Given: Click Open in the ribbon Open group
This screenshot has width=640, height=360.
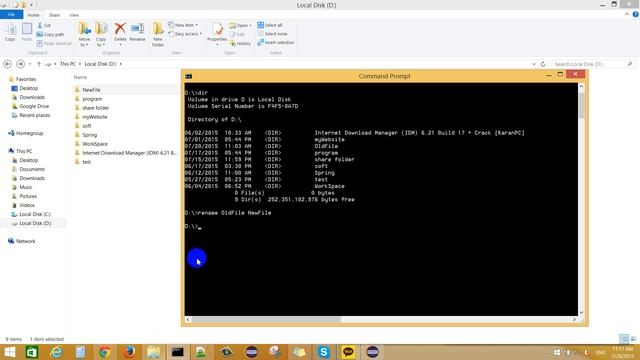Looking at the screenshot, I should point(240,25).
